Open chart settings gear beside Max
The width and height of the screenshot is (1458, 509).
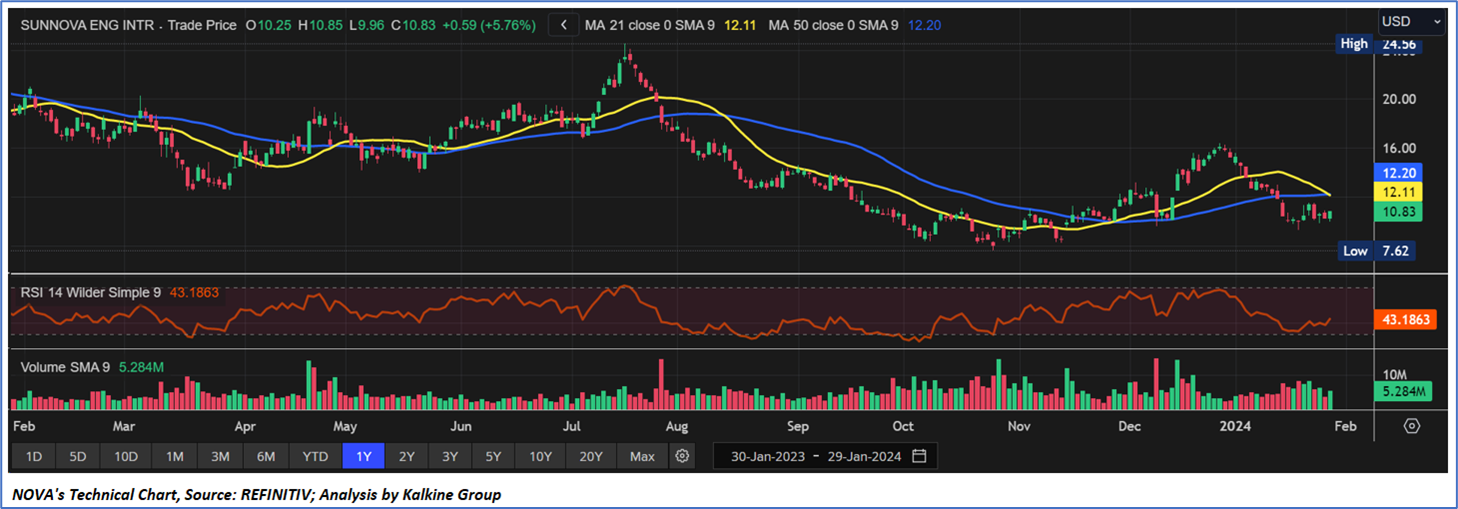click(x=682, y=456)
